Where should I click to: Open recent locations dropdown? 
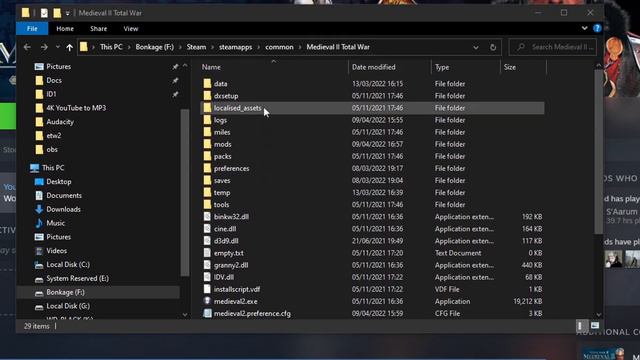tap(58, 47)
